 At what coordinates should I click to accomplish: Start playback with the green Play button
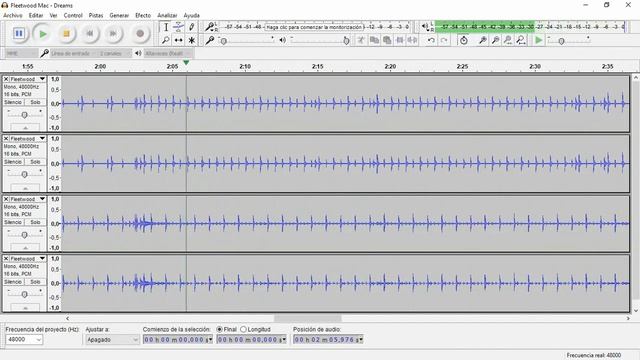coord(42,33)
